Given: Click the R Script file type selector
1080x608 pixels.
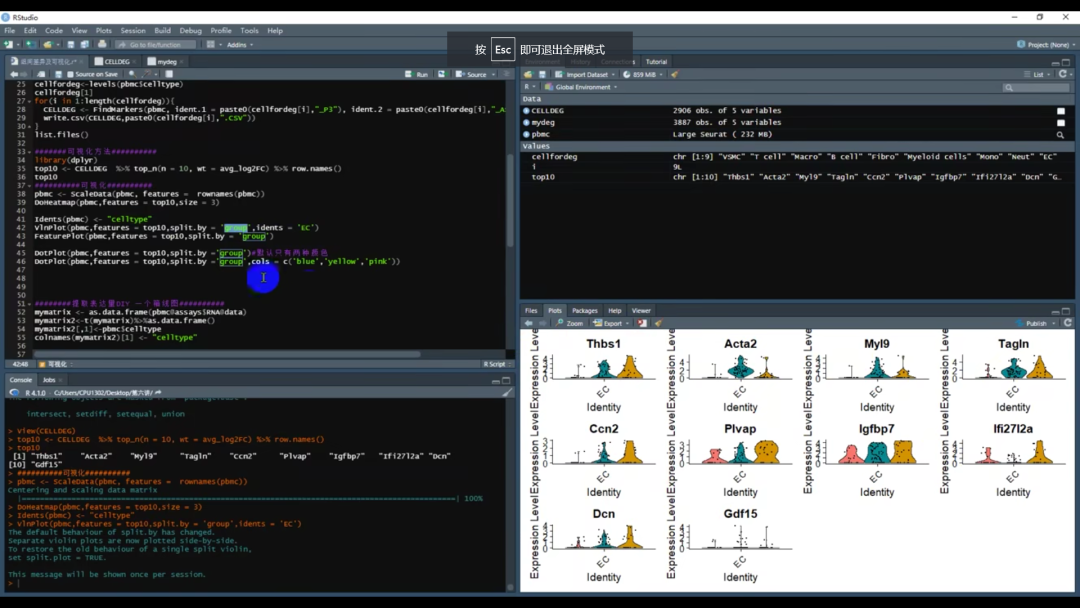Looking at the screenshot, I should tap(495, 364).
